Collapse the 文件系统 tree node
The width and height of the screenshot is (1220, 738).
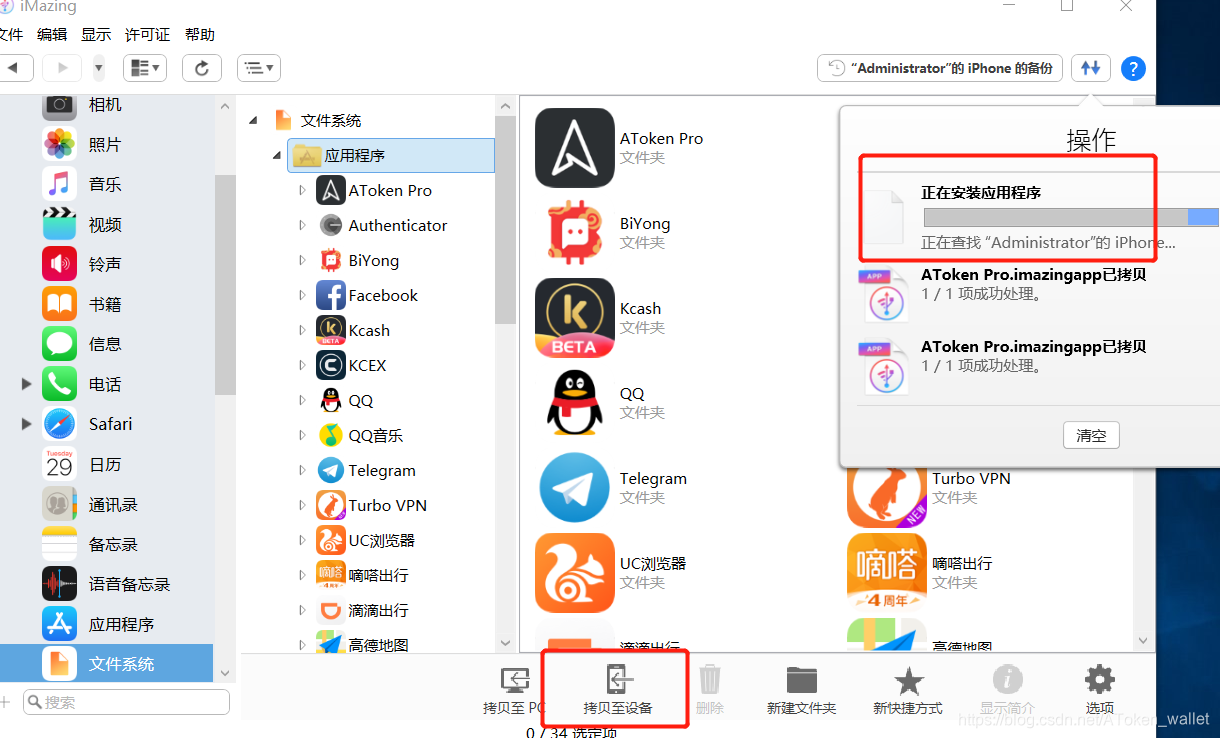click(x=253, y=120)
